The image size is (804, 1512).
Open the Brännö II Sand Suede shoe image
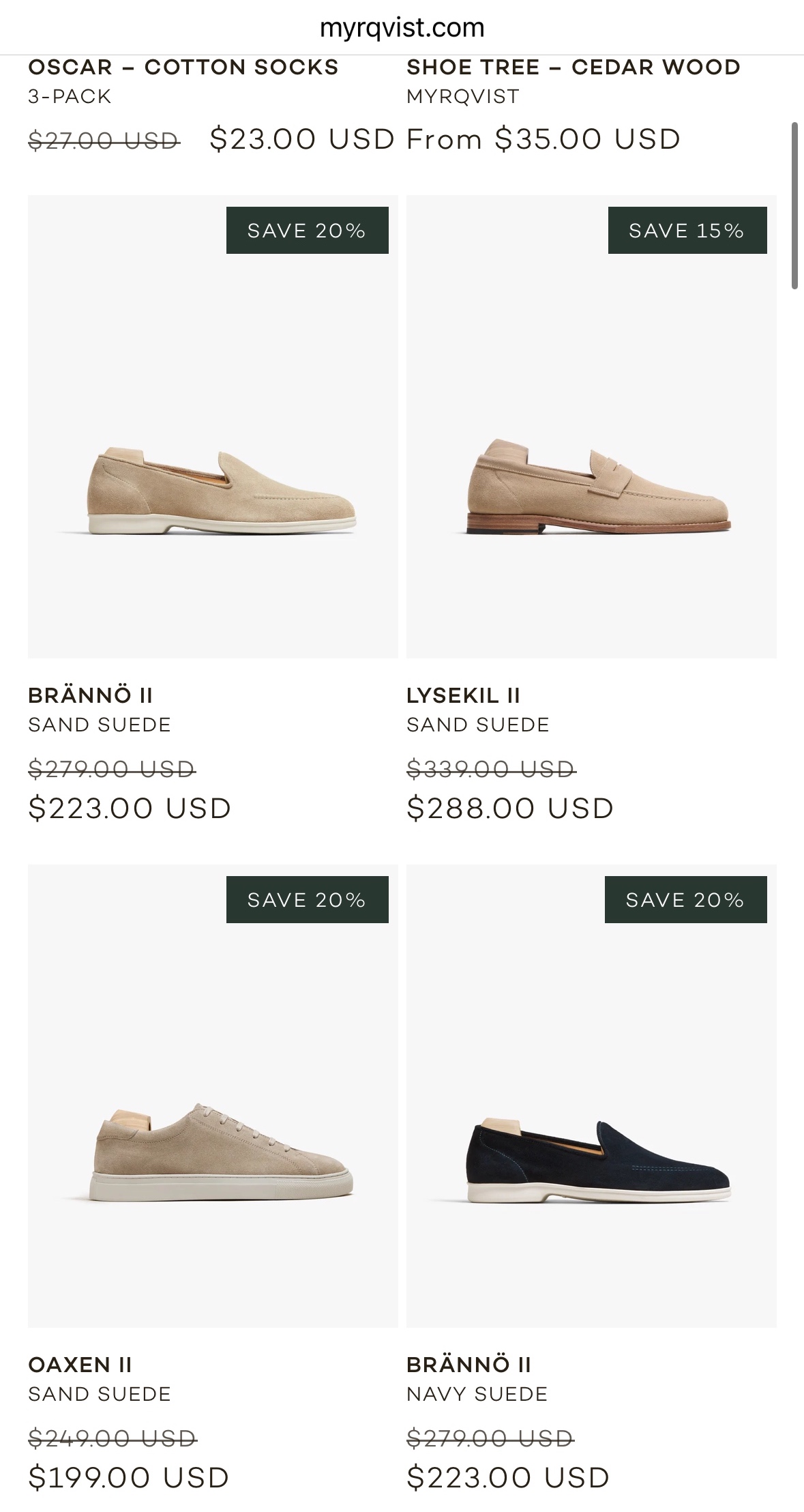(x=213, y=491)
